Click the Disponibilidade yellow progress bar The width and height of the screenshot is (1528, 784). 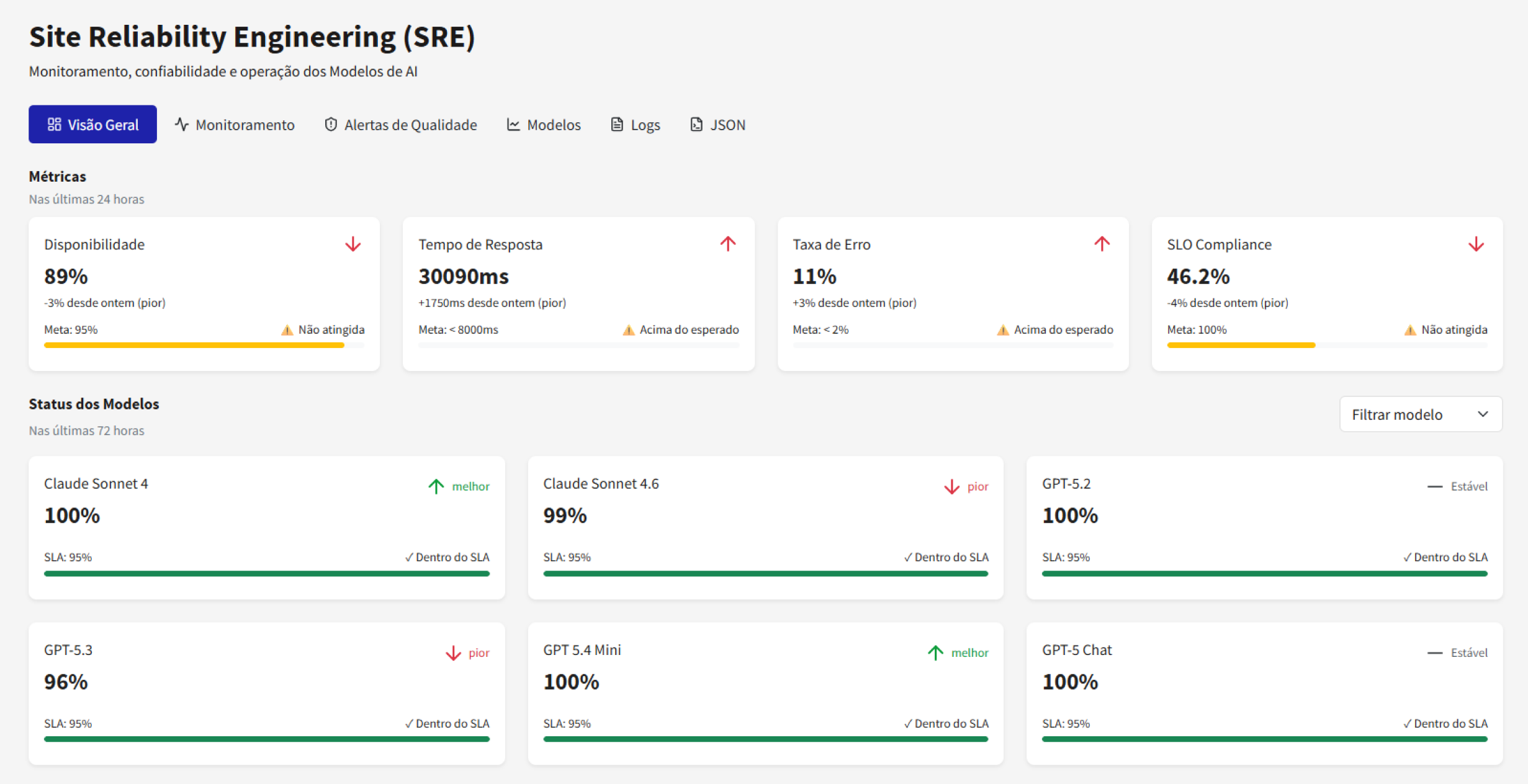[194, 345]
